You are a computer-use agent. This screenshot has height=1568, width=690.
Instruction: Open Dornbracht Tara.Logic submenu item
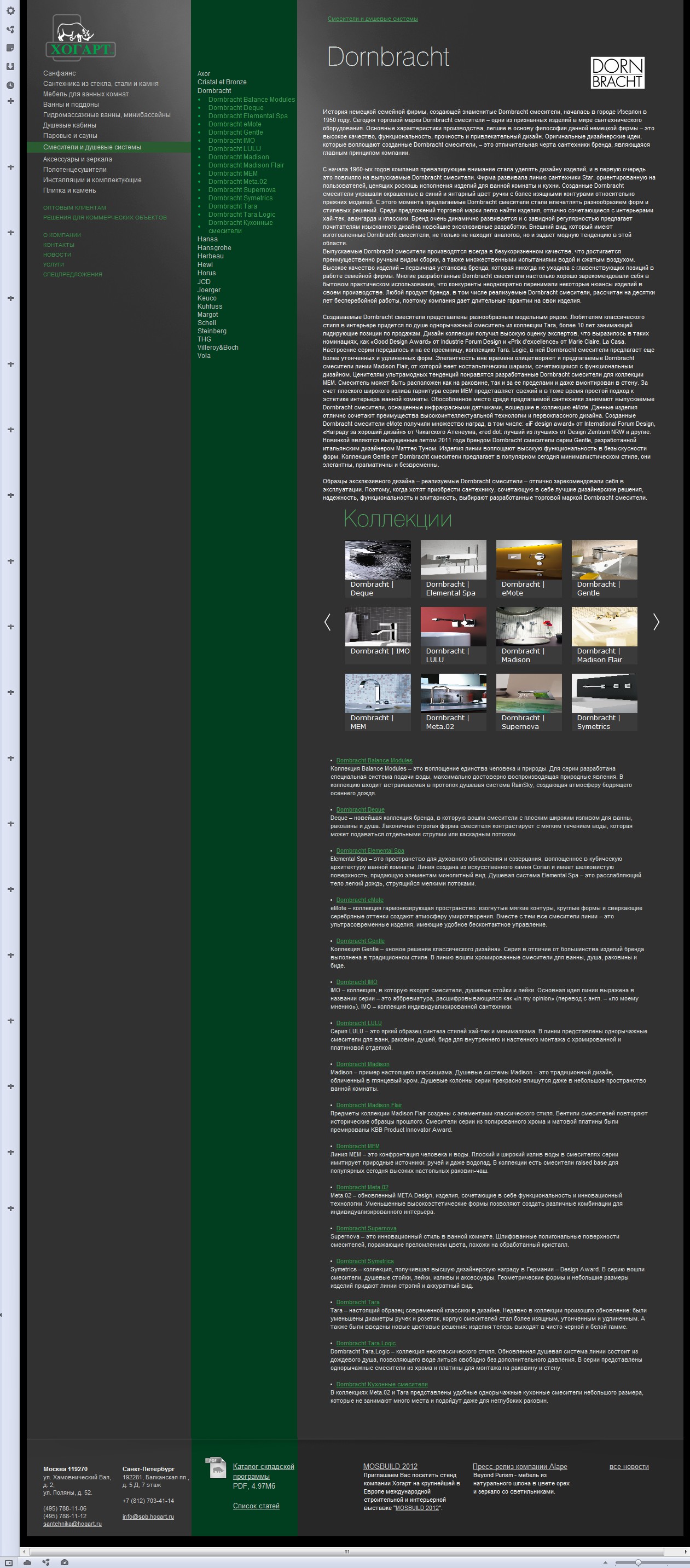click(241, 214)
